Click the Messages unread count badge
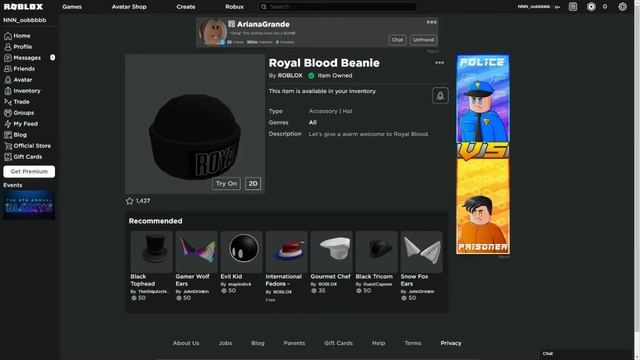The height and width of the screenshot is (360, 640). tap(53, 58)
